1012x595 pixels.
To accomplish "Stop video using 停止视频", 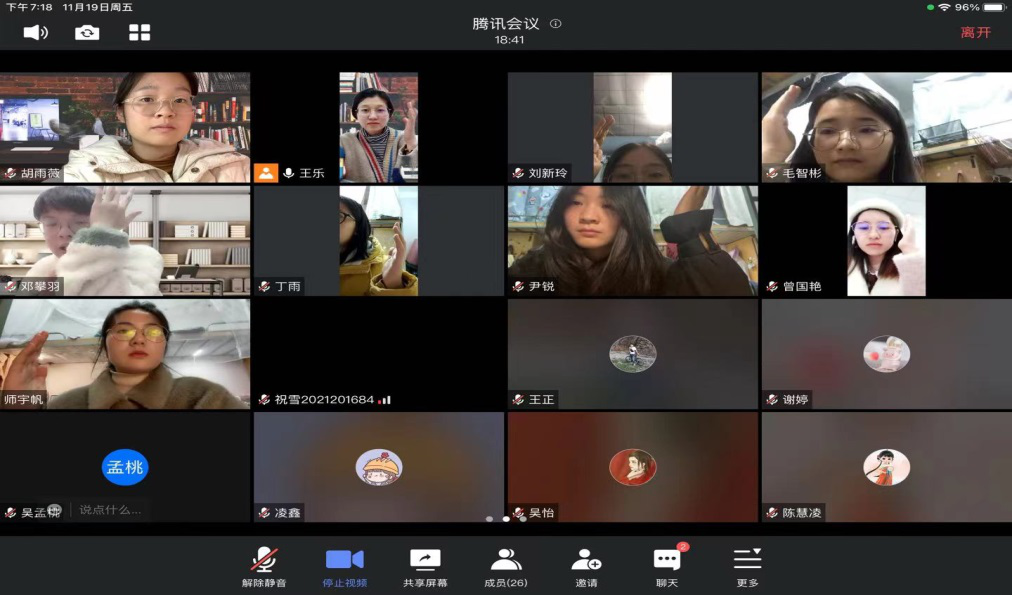I will coord(345,566).
